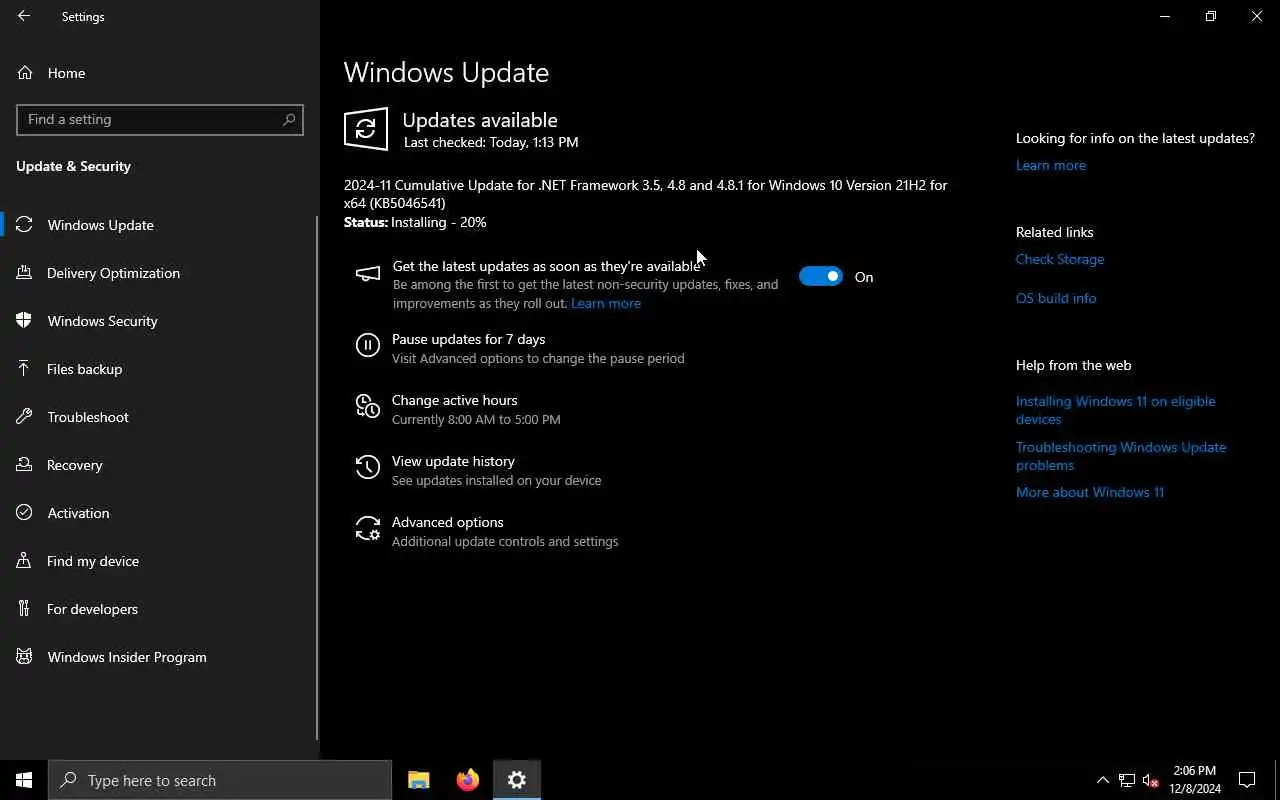Click the Status: Installing - 20% text
The width and height of the screenshot is (1280, 800).
tap(415, 222)
